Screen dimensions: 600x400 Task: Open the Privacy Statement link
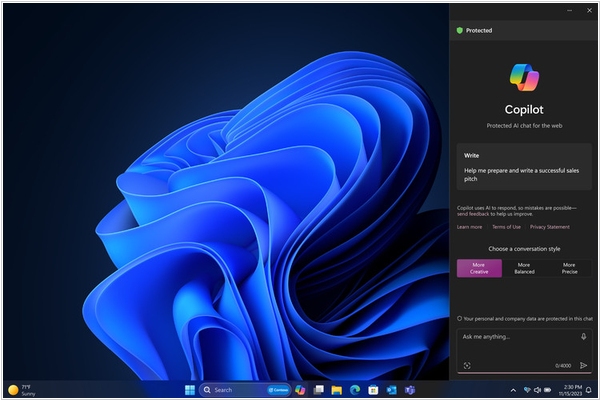click(x=549, y=227)
